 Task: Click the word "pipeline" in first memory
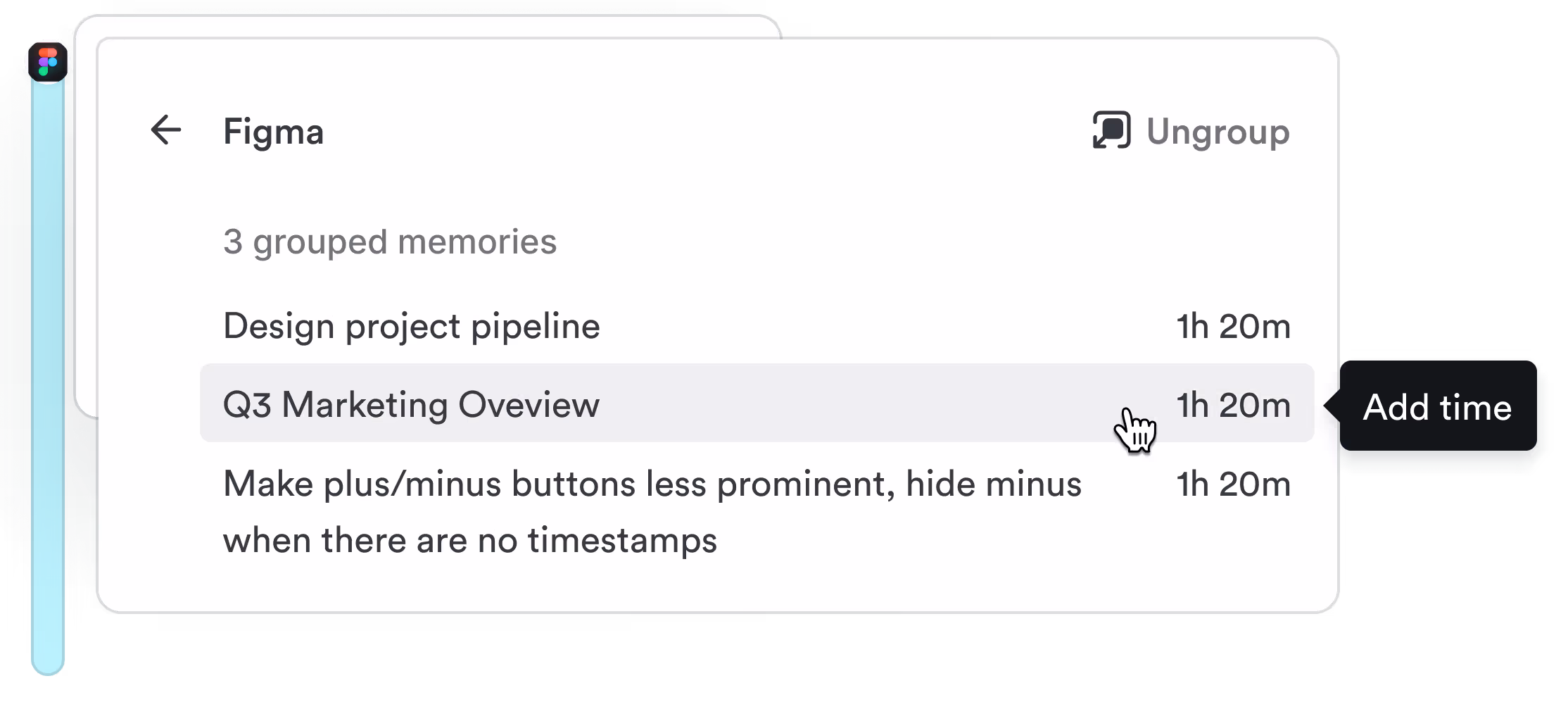[x=535, y=326]
